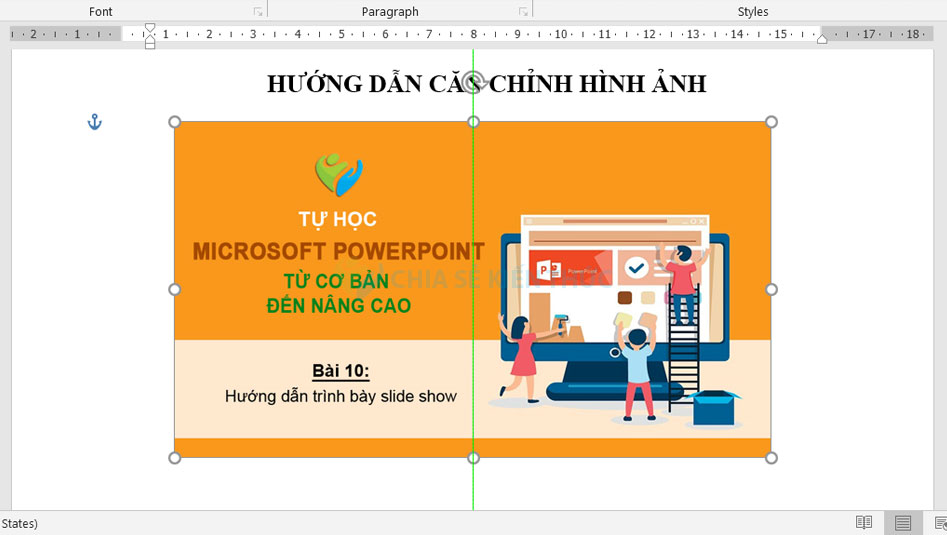Click the Font group label

[100, 11]
